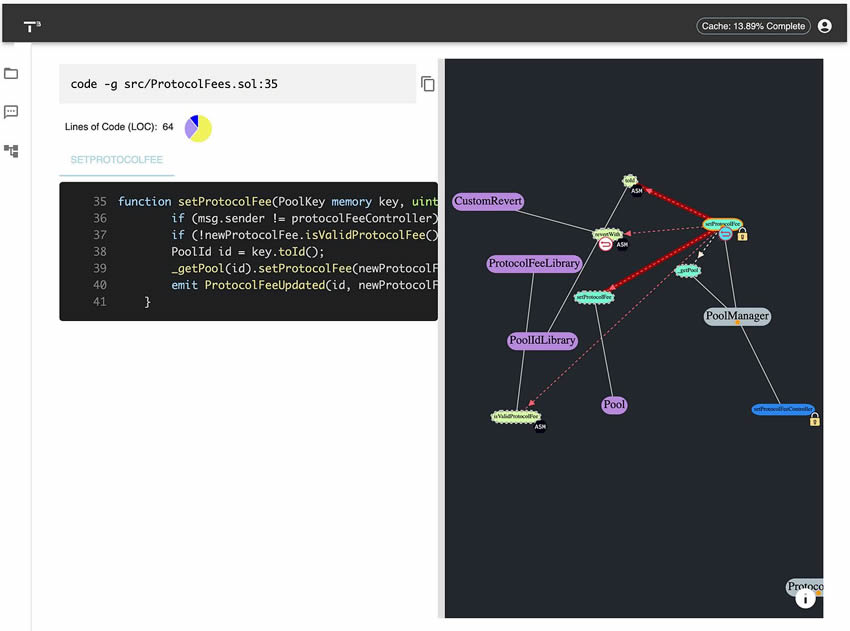The image size is (850, 631).
Task: Click the red badge under revertWith node
Action: coord(605,244)
